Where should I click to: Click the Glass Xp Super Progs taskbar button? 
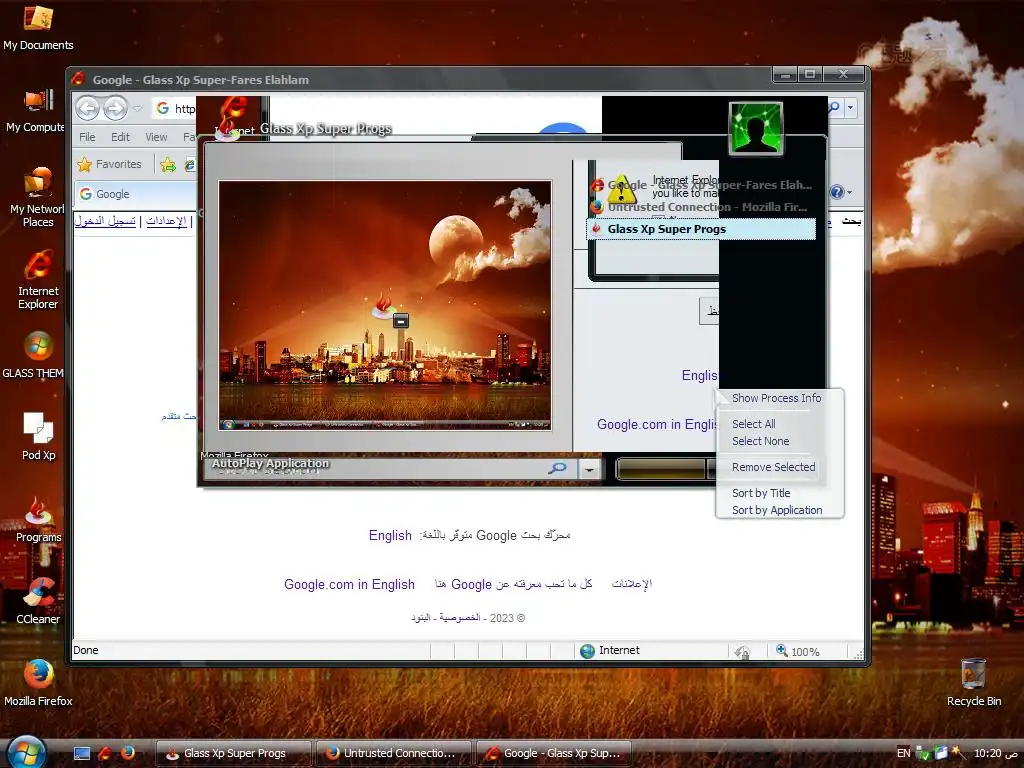234,753
